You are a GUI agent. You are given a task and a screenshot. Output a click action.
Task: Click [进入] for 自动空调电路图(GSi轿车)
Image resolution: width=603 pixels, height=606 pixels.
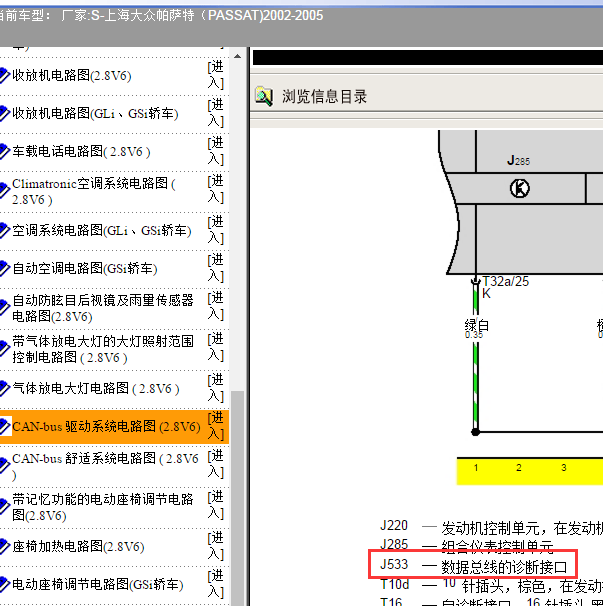point(216,267)
